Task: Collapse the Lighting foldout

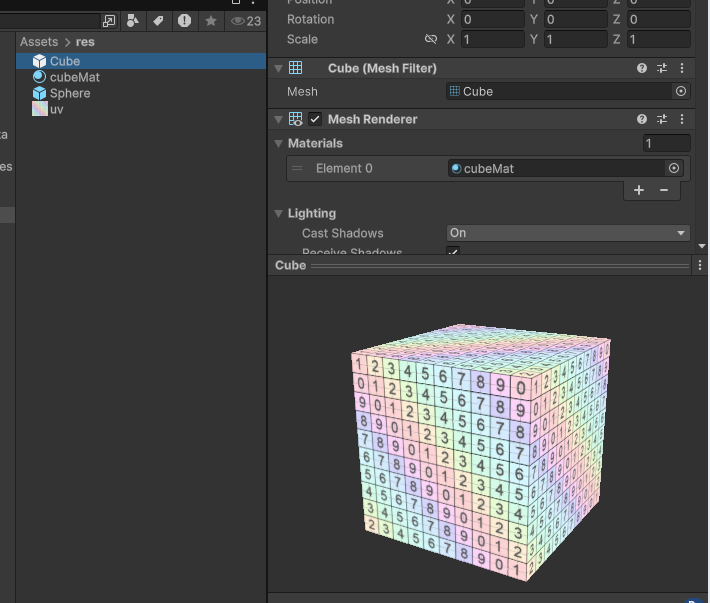Action: [x=279, y=213]
